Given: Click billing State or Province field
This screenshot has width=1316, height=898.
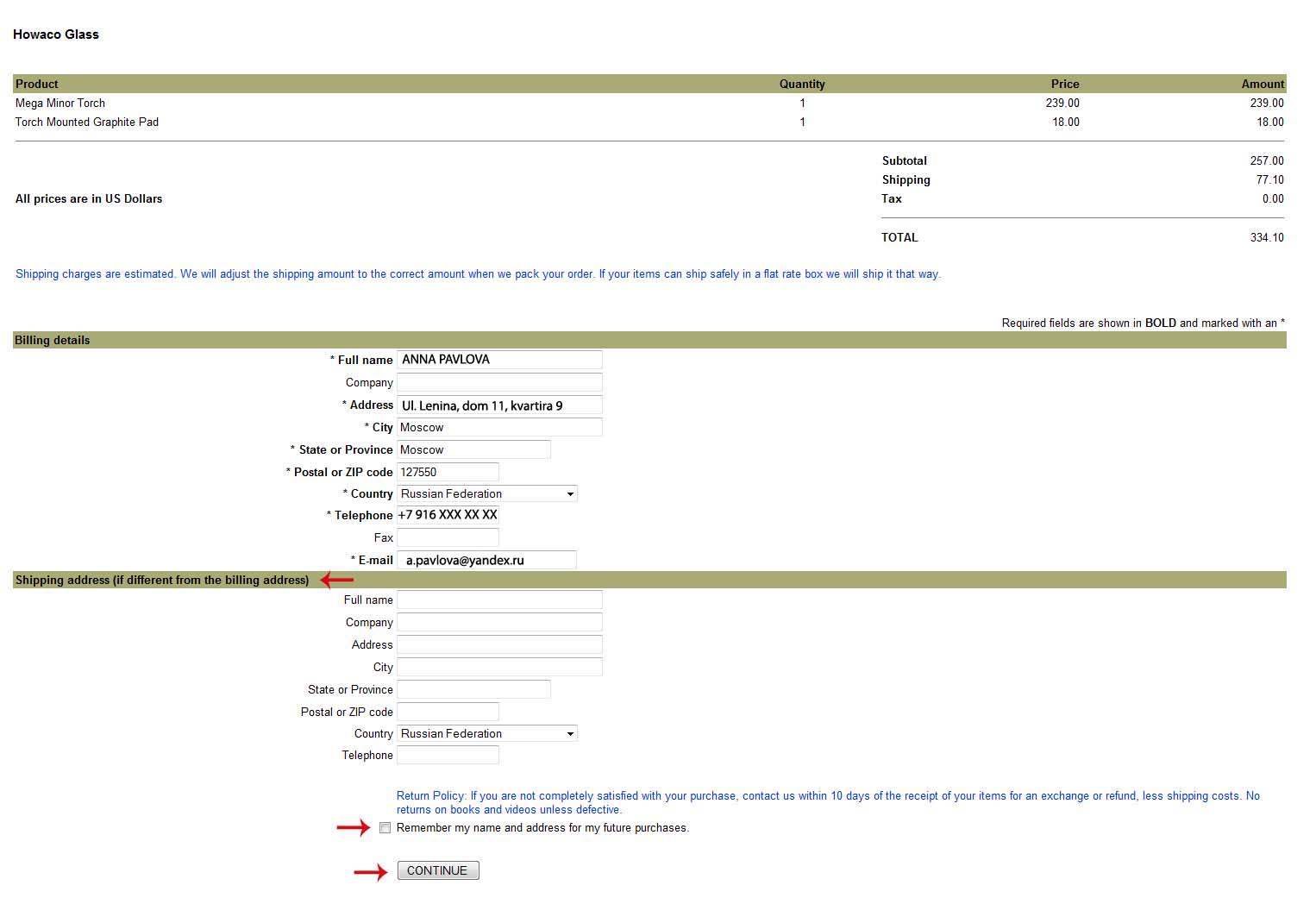Looking at the screenshot, I should (x=473, y=449).
